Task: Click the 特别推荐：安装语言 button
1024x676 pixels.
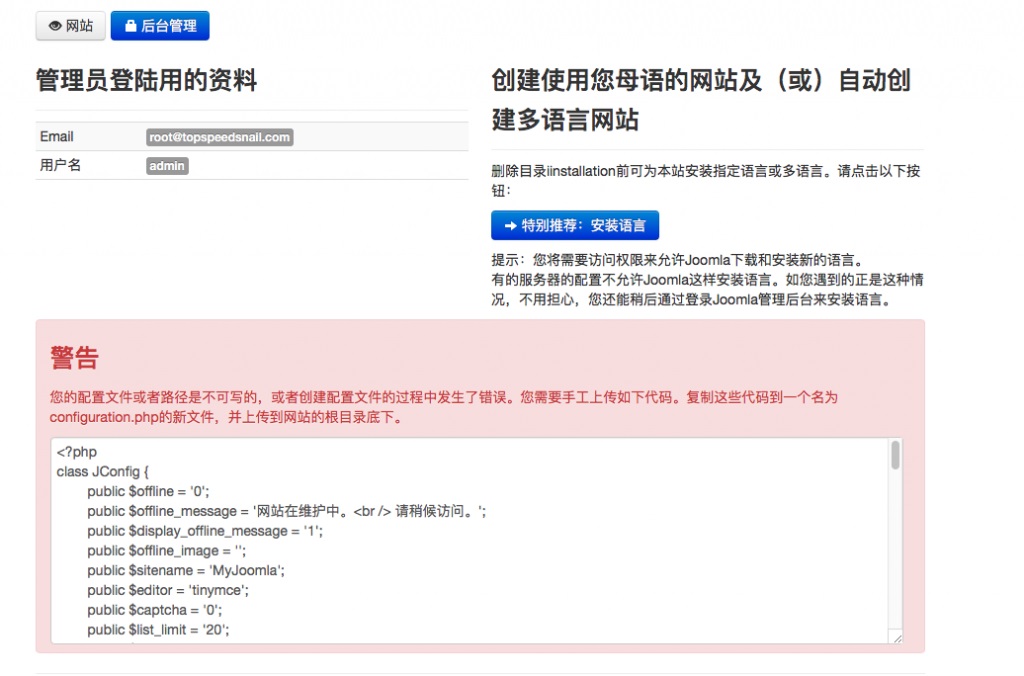Action: pos(575,225)
